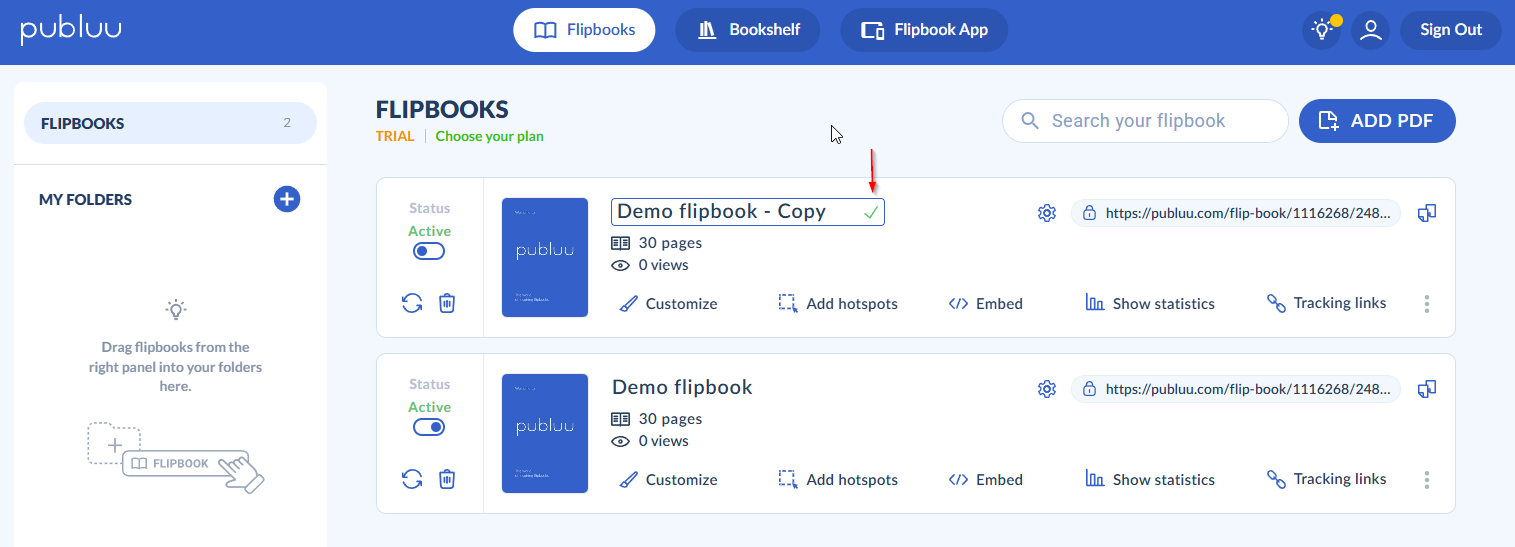This screenshot has height=547, width=1515.
Task: Open settings gear for Demo flipbook - Copy
Action: point(1047,212)
